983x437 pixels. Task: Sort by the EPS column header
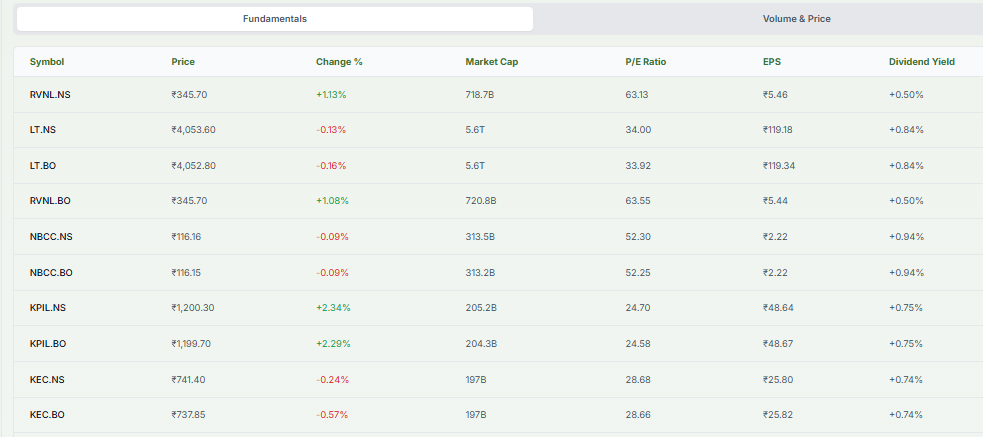772,61
